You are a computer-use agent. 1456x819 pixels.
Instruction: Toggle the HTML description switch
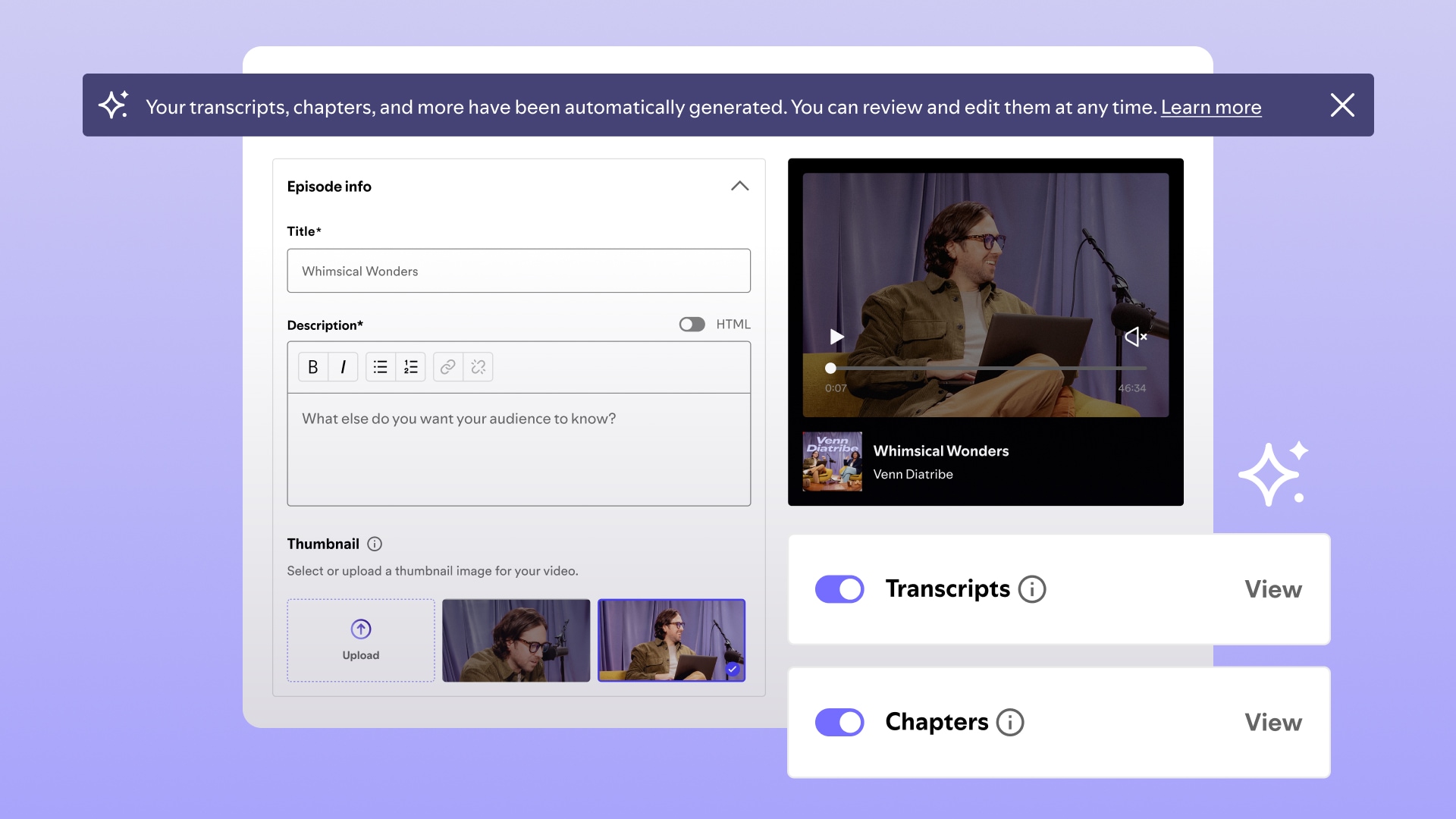pos(692,325)
